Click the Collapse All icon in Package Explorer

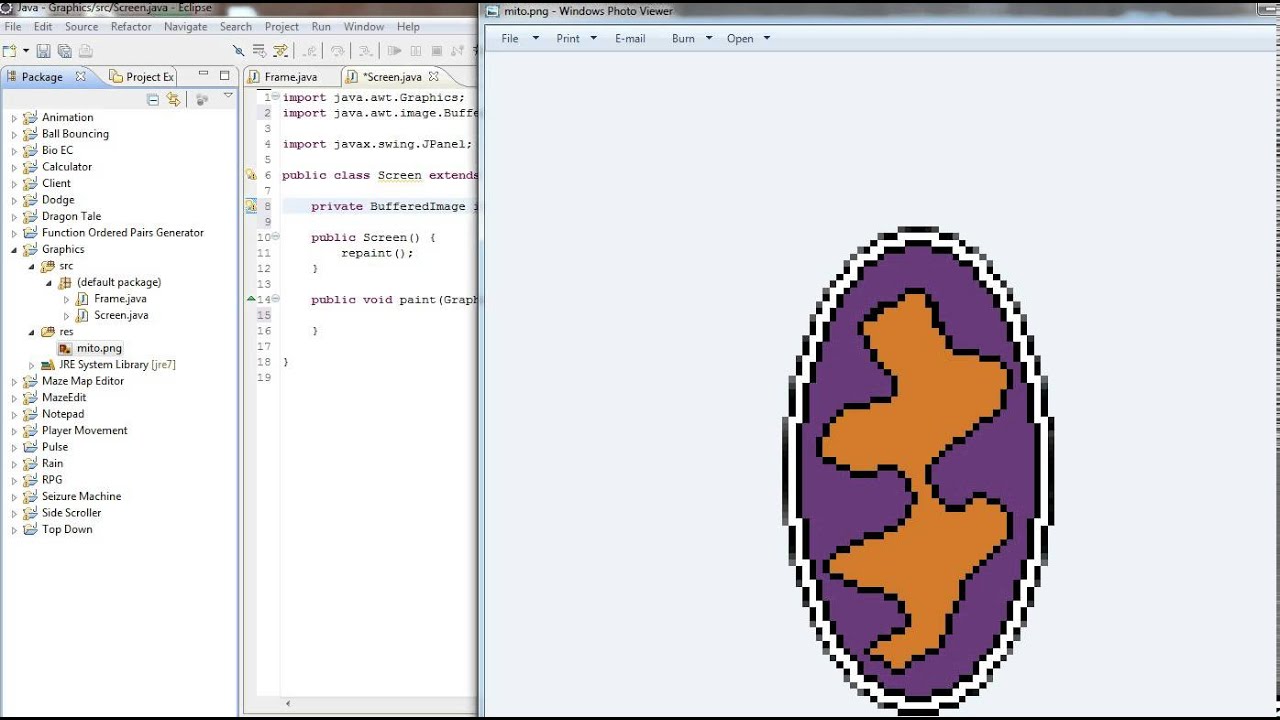point(153,99)
